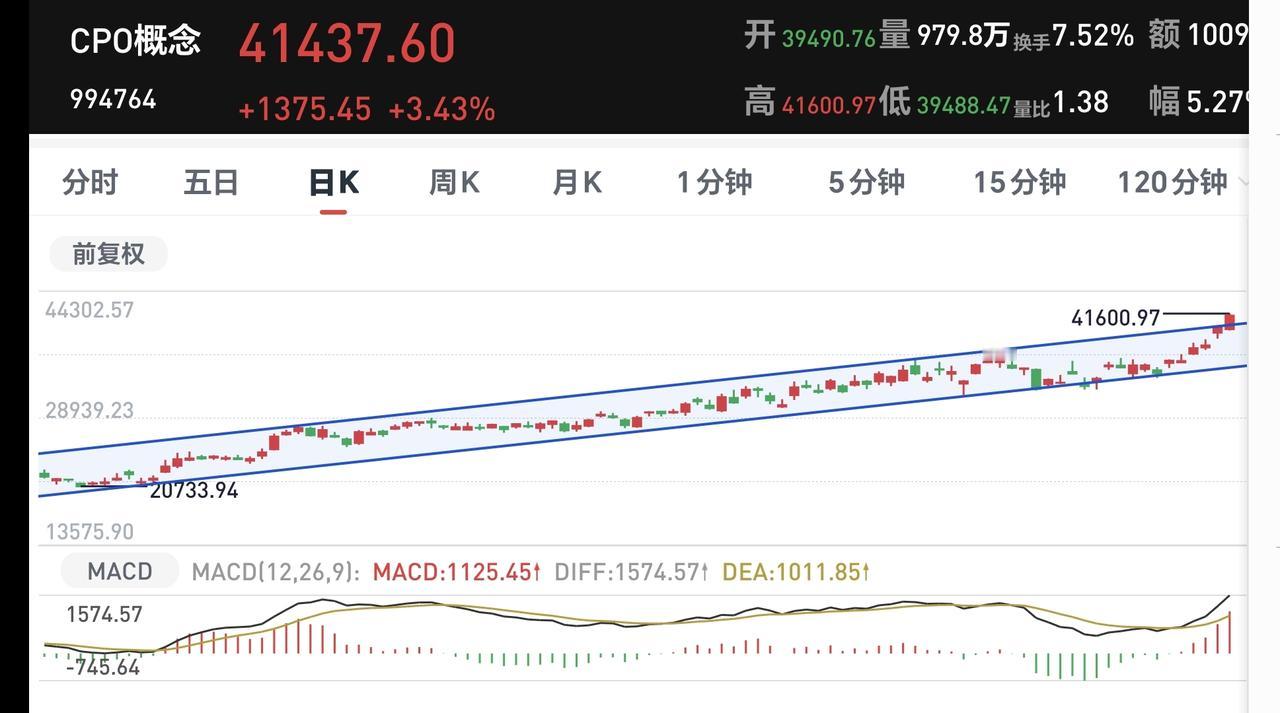Image resolution: width=1280 pixels, height=713 pixels.
Task: Switch to the 1分钟 chart tab
Action: (714, 182)
